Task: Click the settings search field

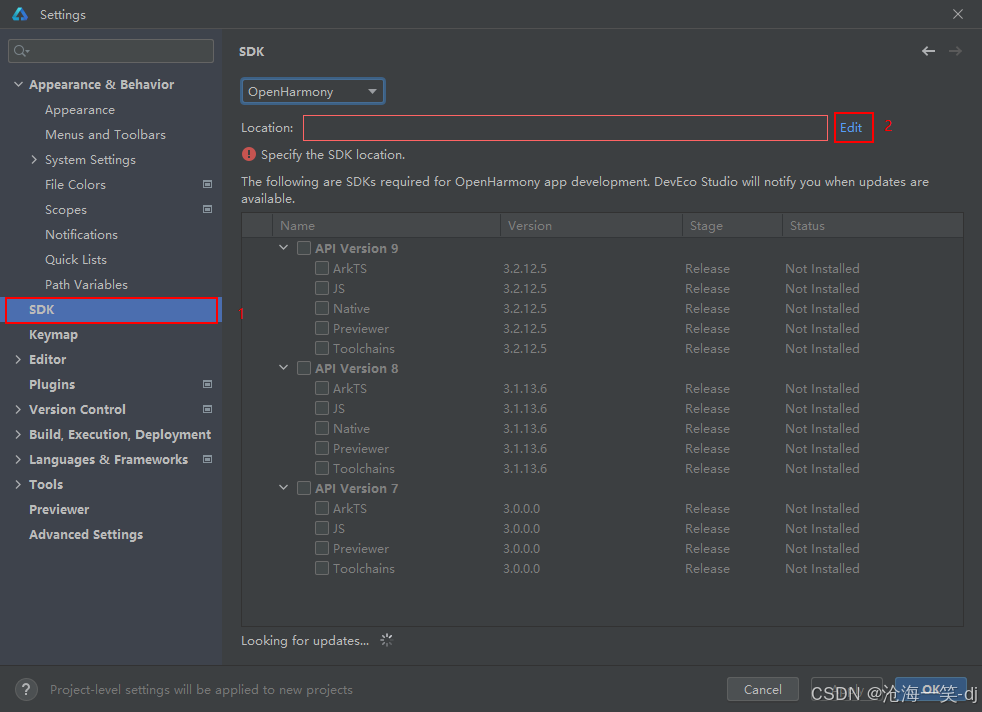Action: (x=111, y=51)
